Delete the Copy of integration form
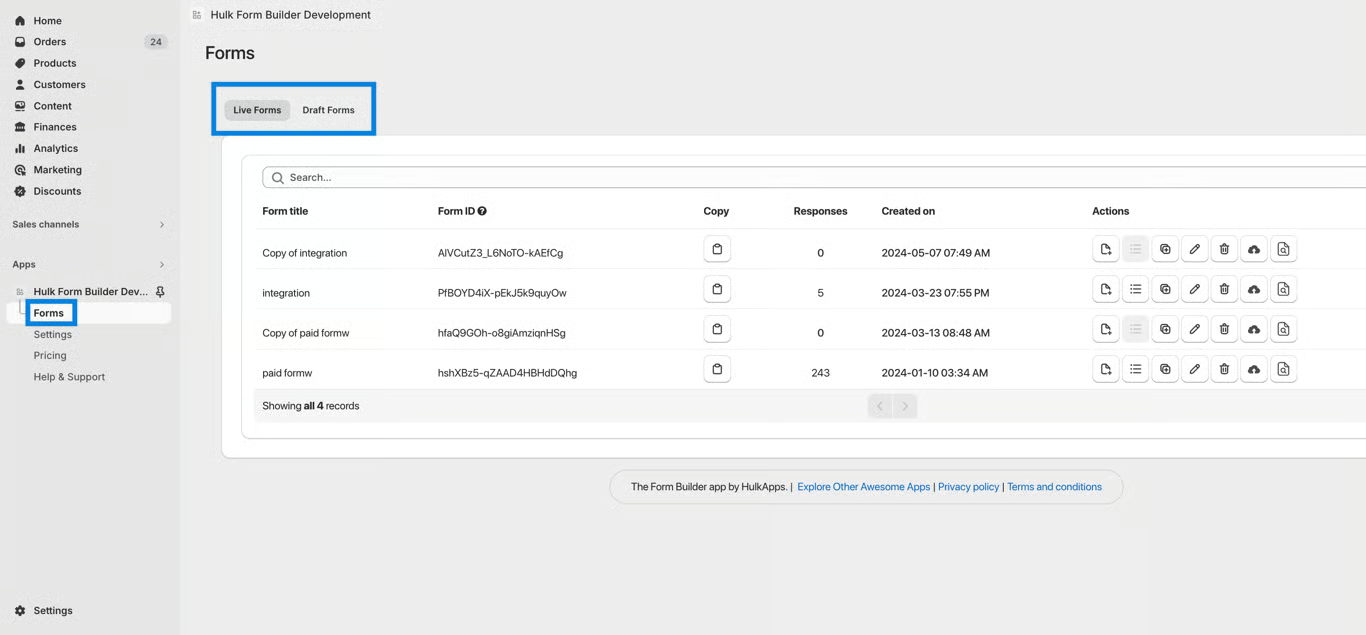The image size is (1366, 635). point(1224,249)
